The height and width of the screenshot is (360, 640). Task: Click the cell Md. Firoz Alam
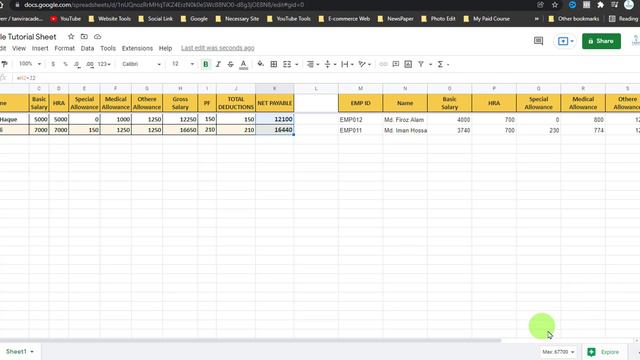coord(405,120)
